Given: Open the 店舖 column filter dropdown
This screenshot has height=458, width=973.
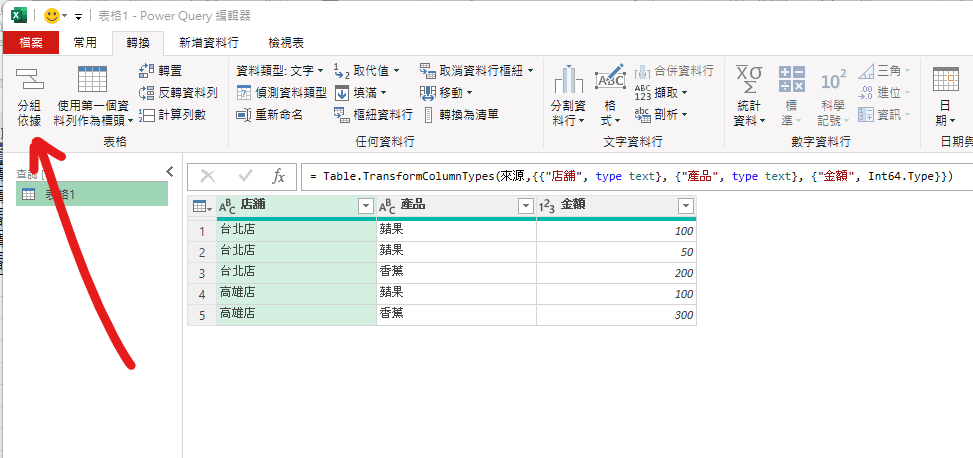Looking at the screenshot, I should 365,206.
